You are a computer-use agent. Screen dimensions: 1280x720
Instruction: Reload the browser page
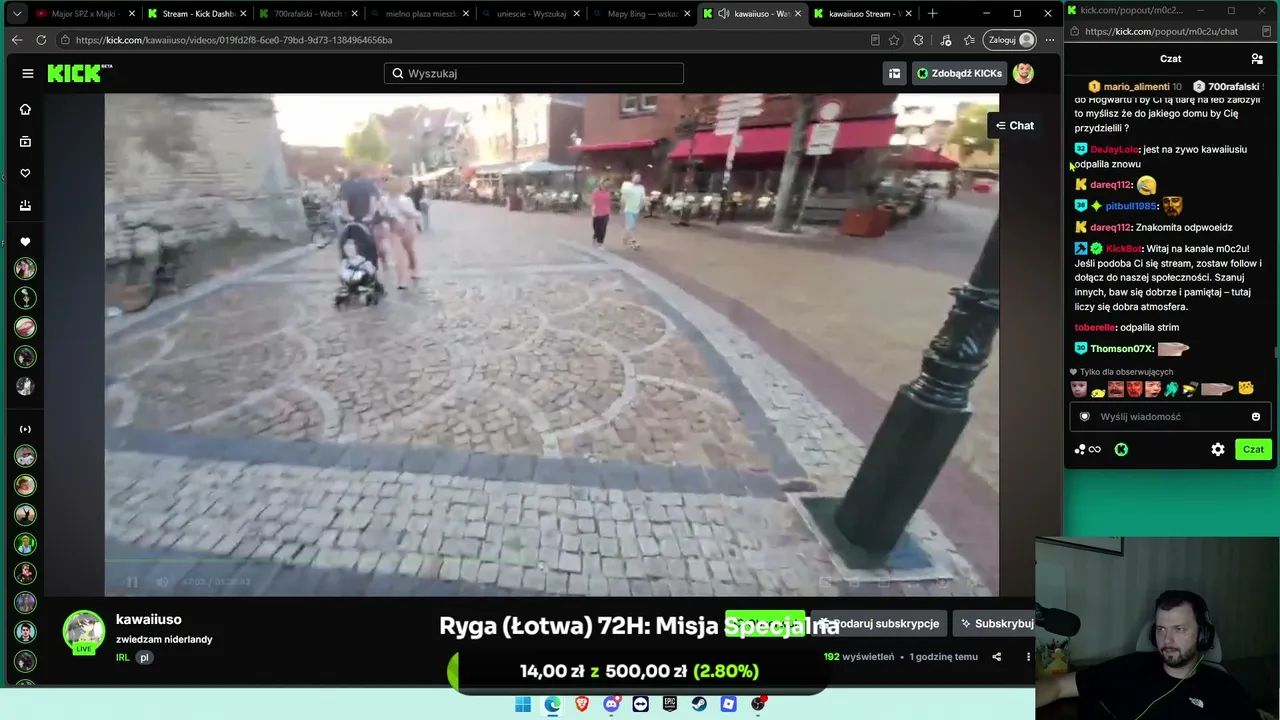pyautogui.click(x=41, y=40)
